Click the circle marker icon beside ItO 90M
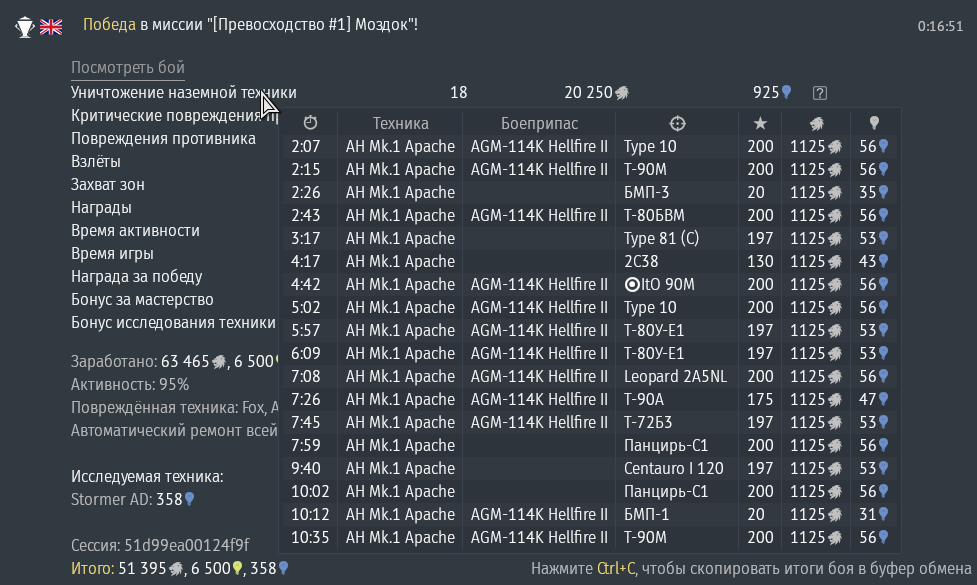The height and width of the screenshot is (585, 977). point(631,285)
